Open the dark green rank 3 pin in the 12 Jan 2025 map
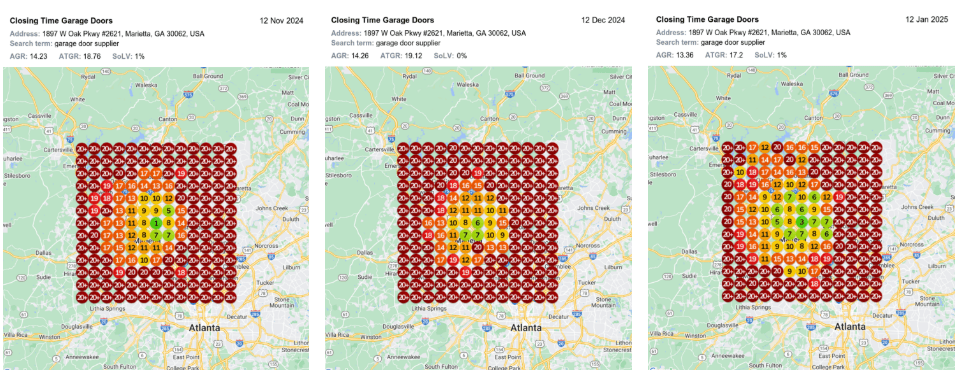Image resolution: width=959 pixels, height=374 pixels. click(x=802, y=222)
